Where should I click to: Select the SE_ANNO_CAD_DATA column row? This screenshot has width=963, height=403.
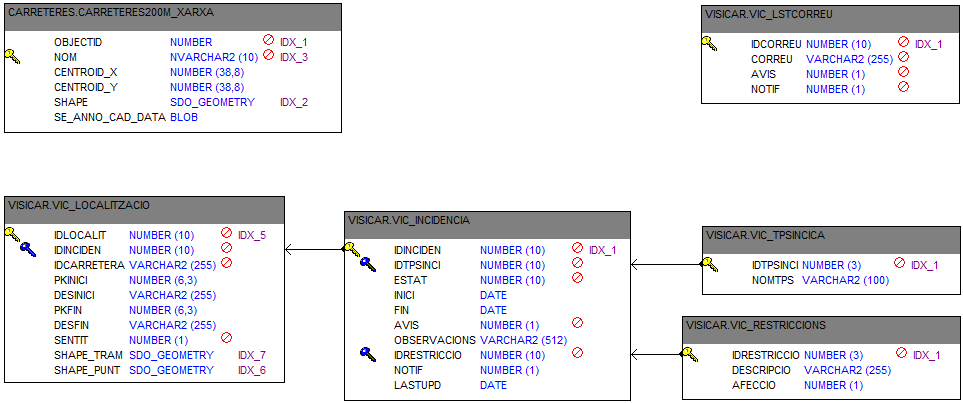109,117
